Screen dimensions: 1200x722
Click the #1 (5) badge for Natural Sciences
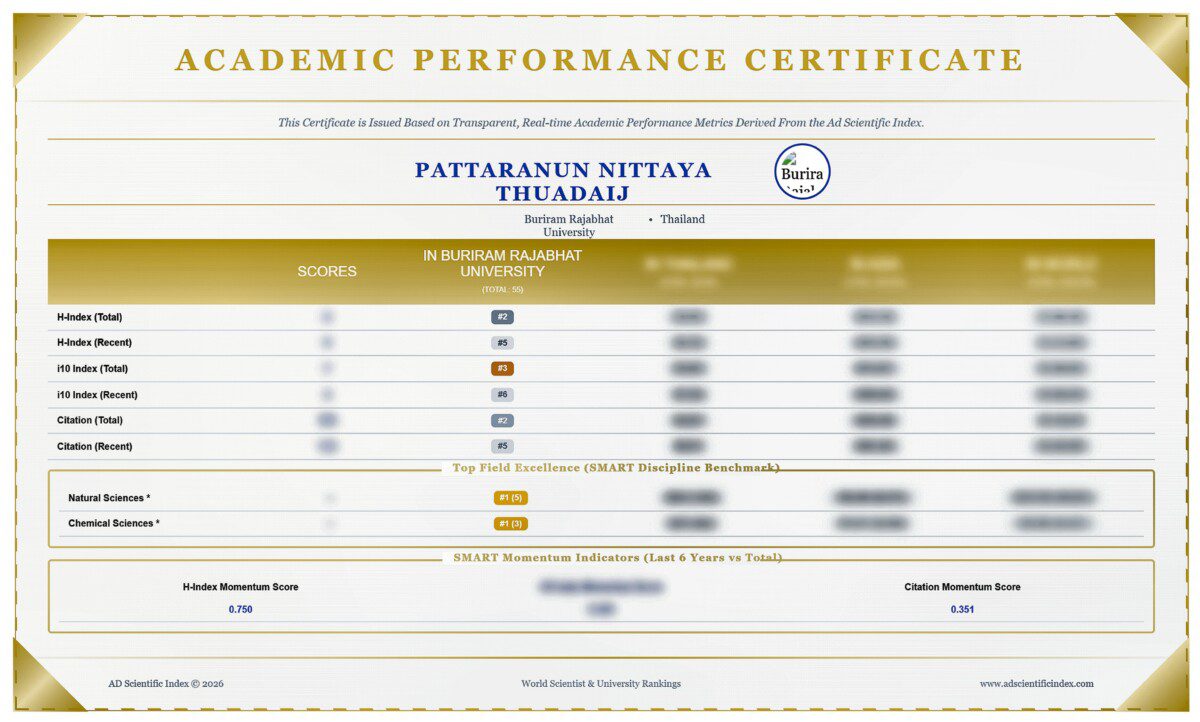tap(510, 498)
